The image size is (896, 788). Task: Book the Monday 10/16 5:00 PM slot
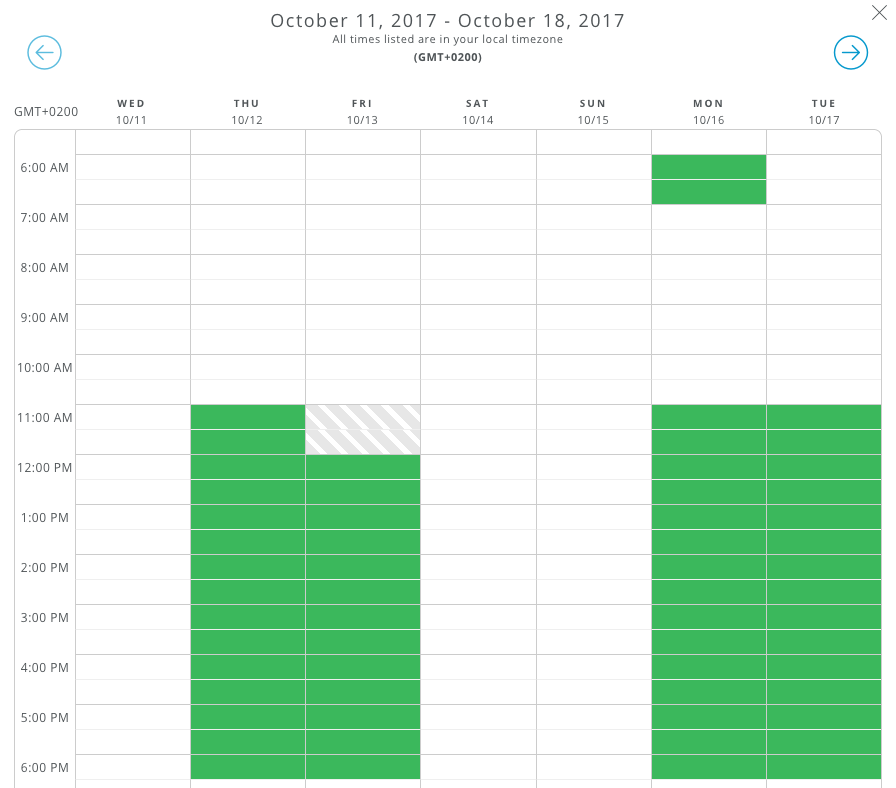pos(709,717)
